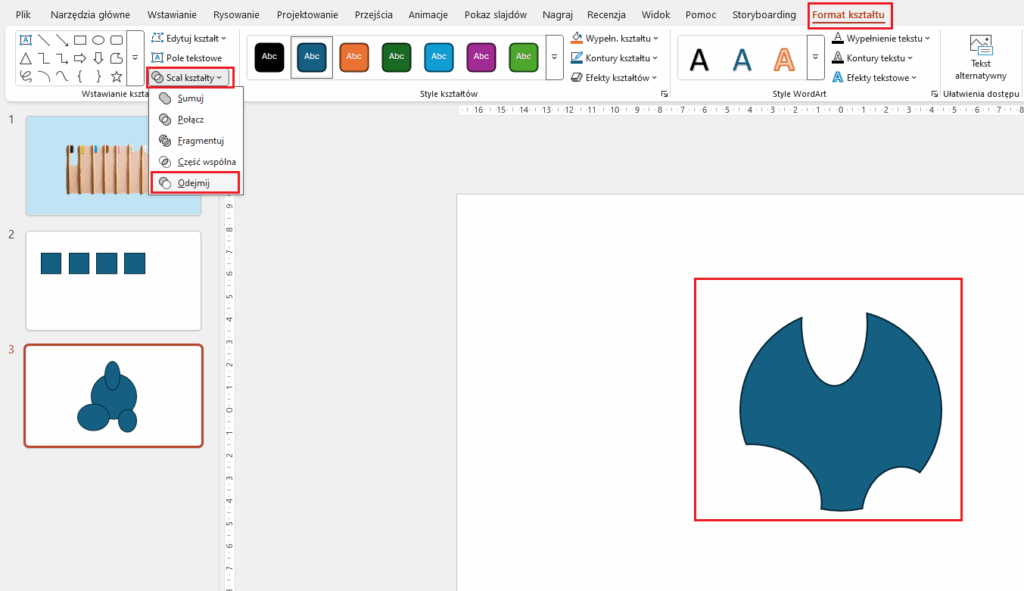This screenshot has height=591, width=1024.
Task: Open Edytuj kształt dropdown
Action: tap(189, 38)
